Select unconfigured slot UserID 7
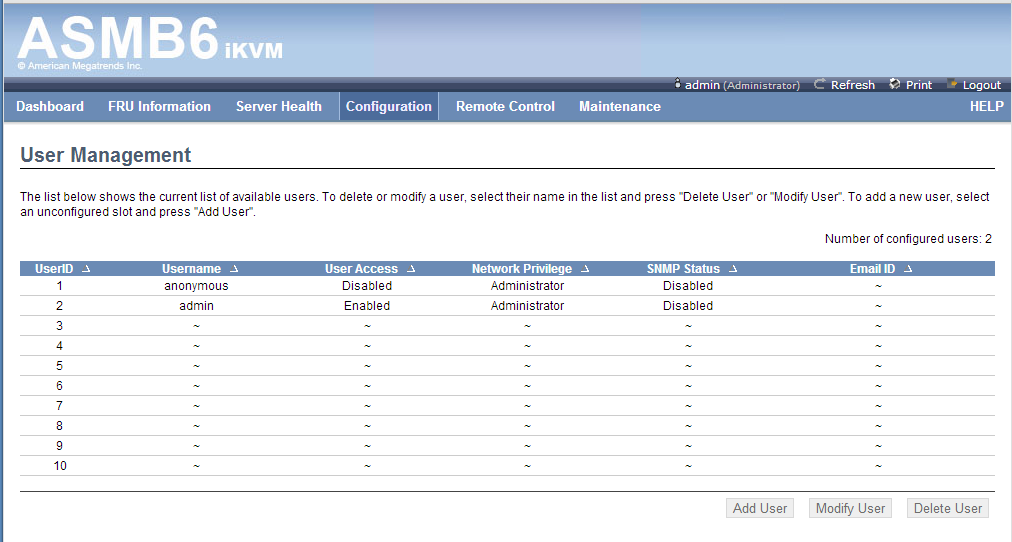The image size is (1012, 542). (59, 406)
